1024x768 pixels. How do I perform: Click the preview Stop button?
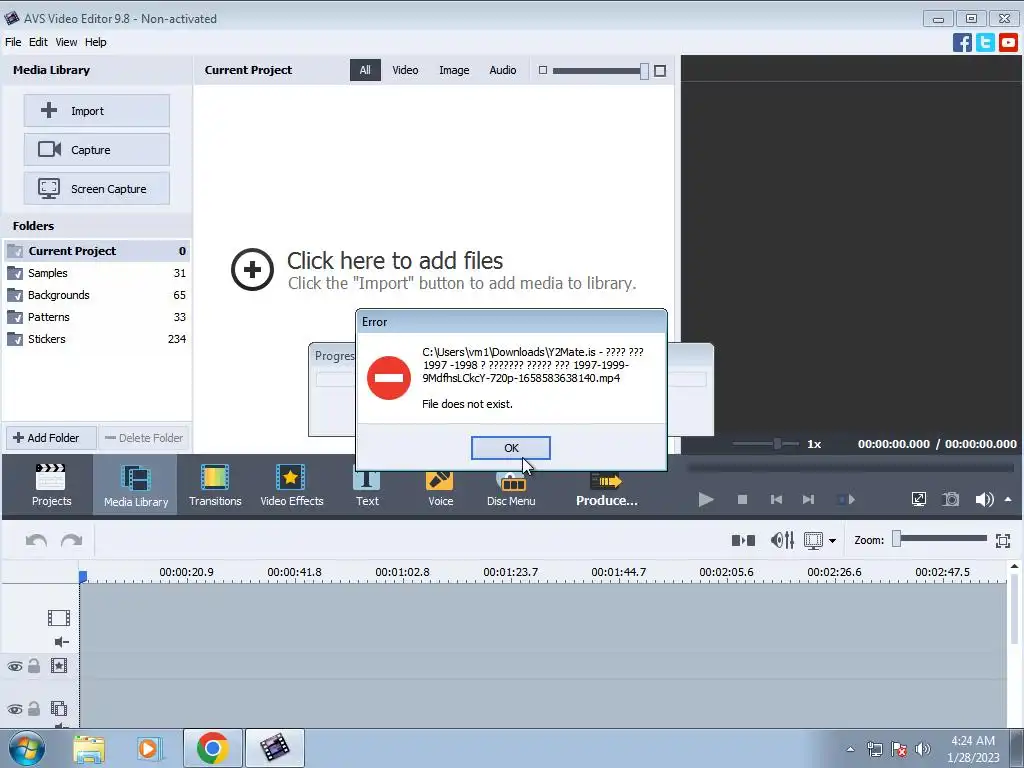coord(742,500)
